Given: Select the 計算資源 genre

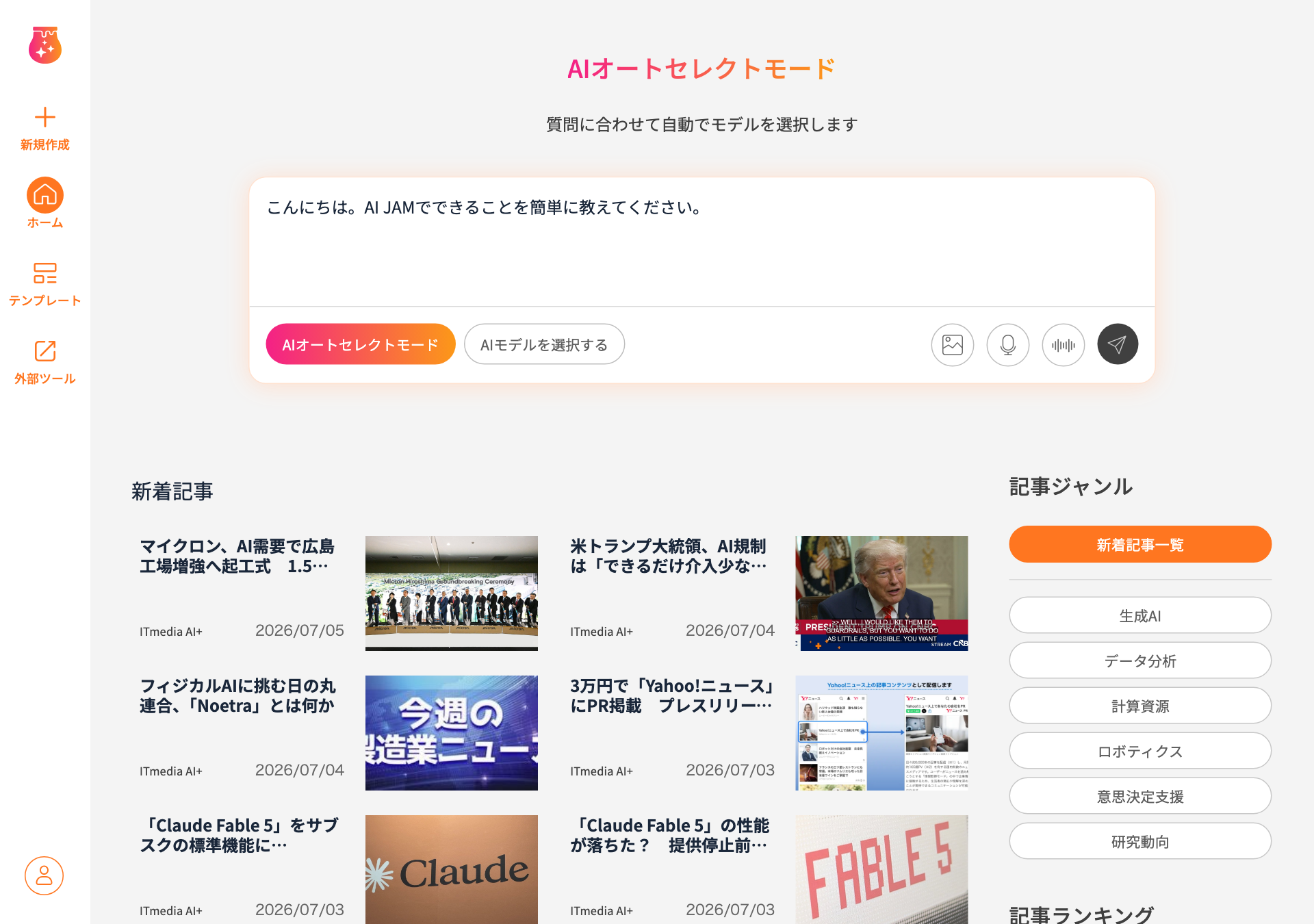Looking at the screenshot, I should click(1140, 706).
